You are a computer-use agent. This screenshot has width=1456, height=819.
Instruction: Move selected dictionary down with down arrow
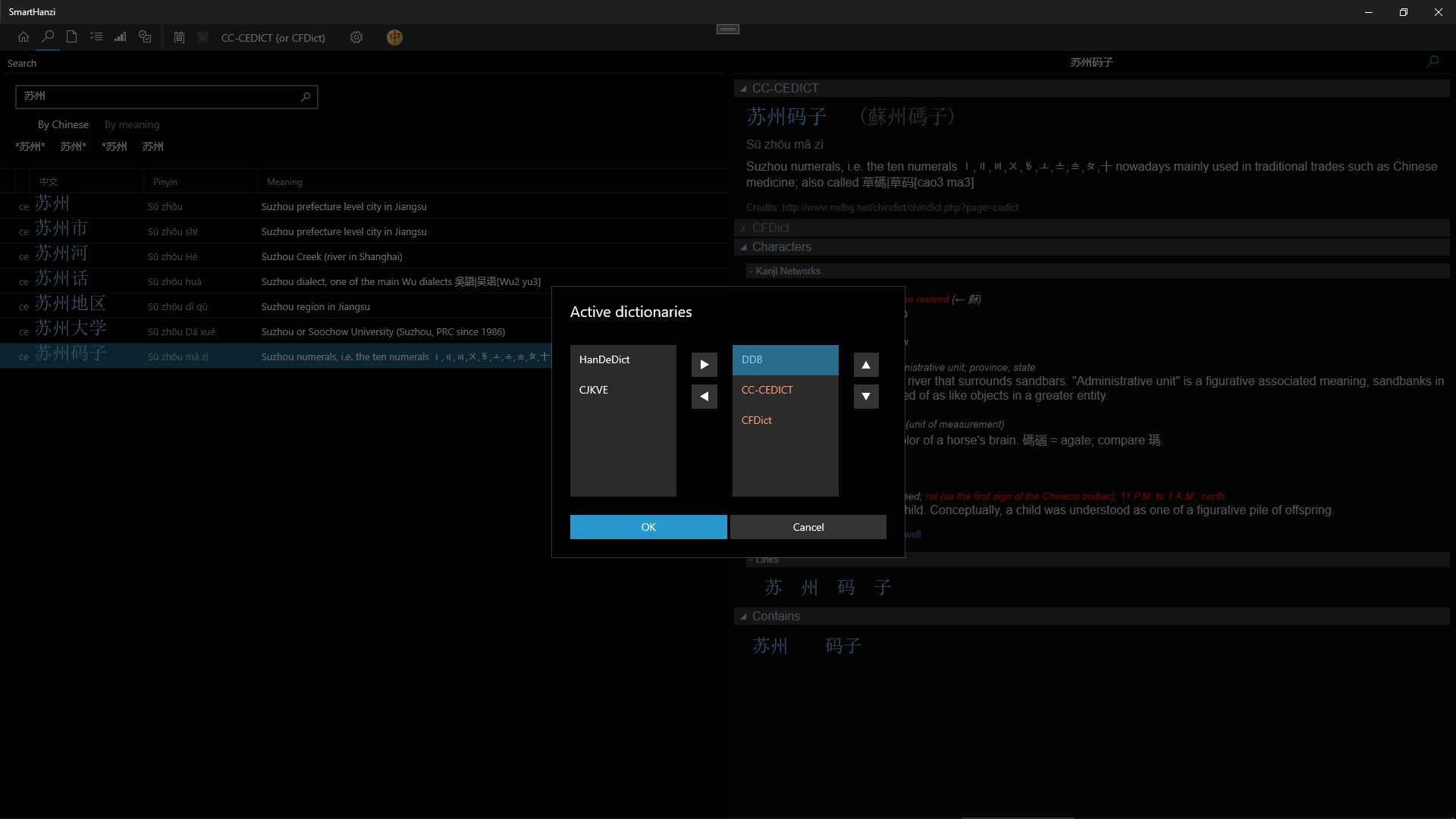coord(866,397)
